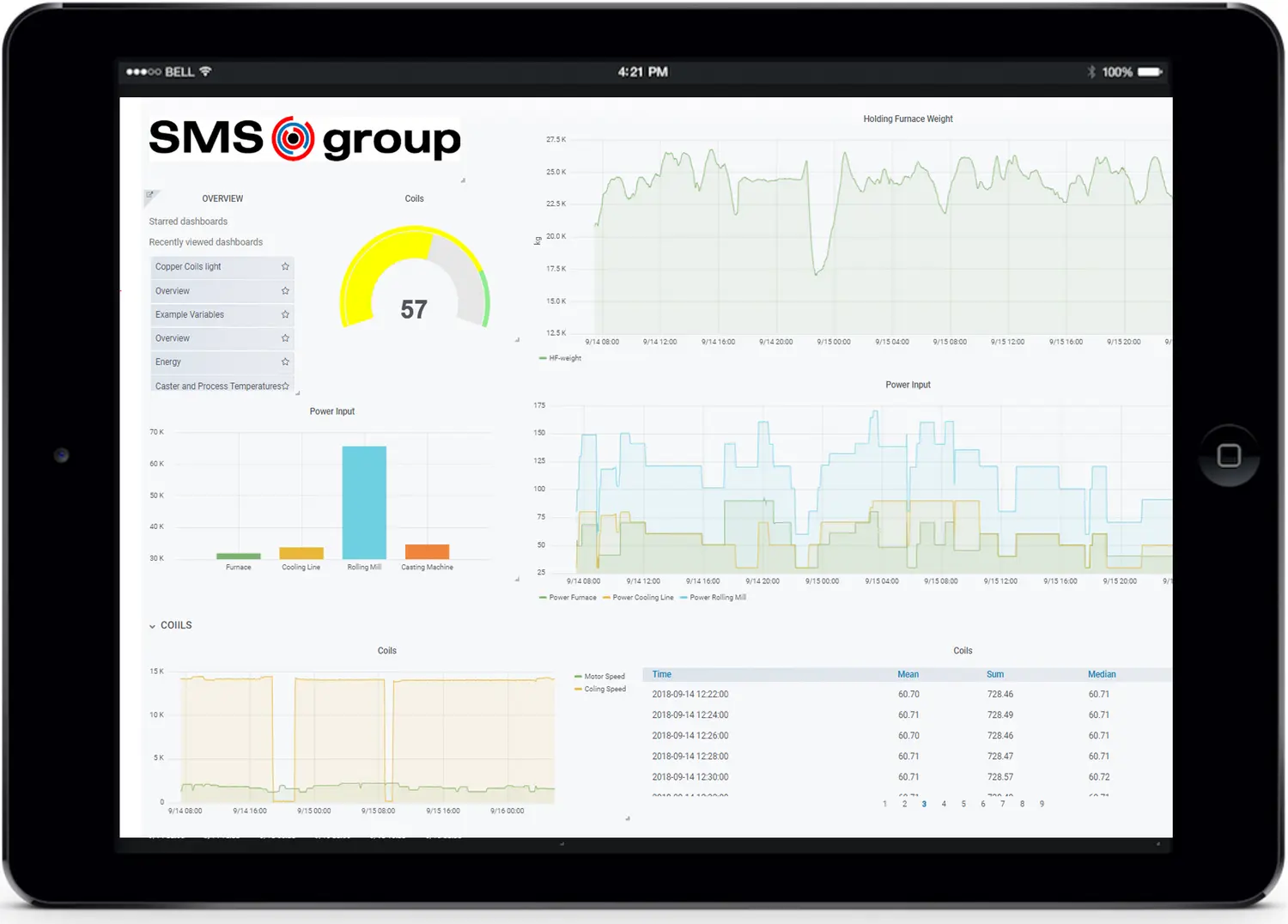Viewport: 1288px width, 924px height.
Task: Click the SMS group logo
Action: (x=305, y=139)
